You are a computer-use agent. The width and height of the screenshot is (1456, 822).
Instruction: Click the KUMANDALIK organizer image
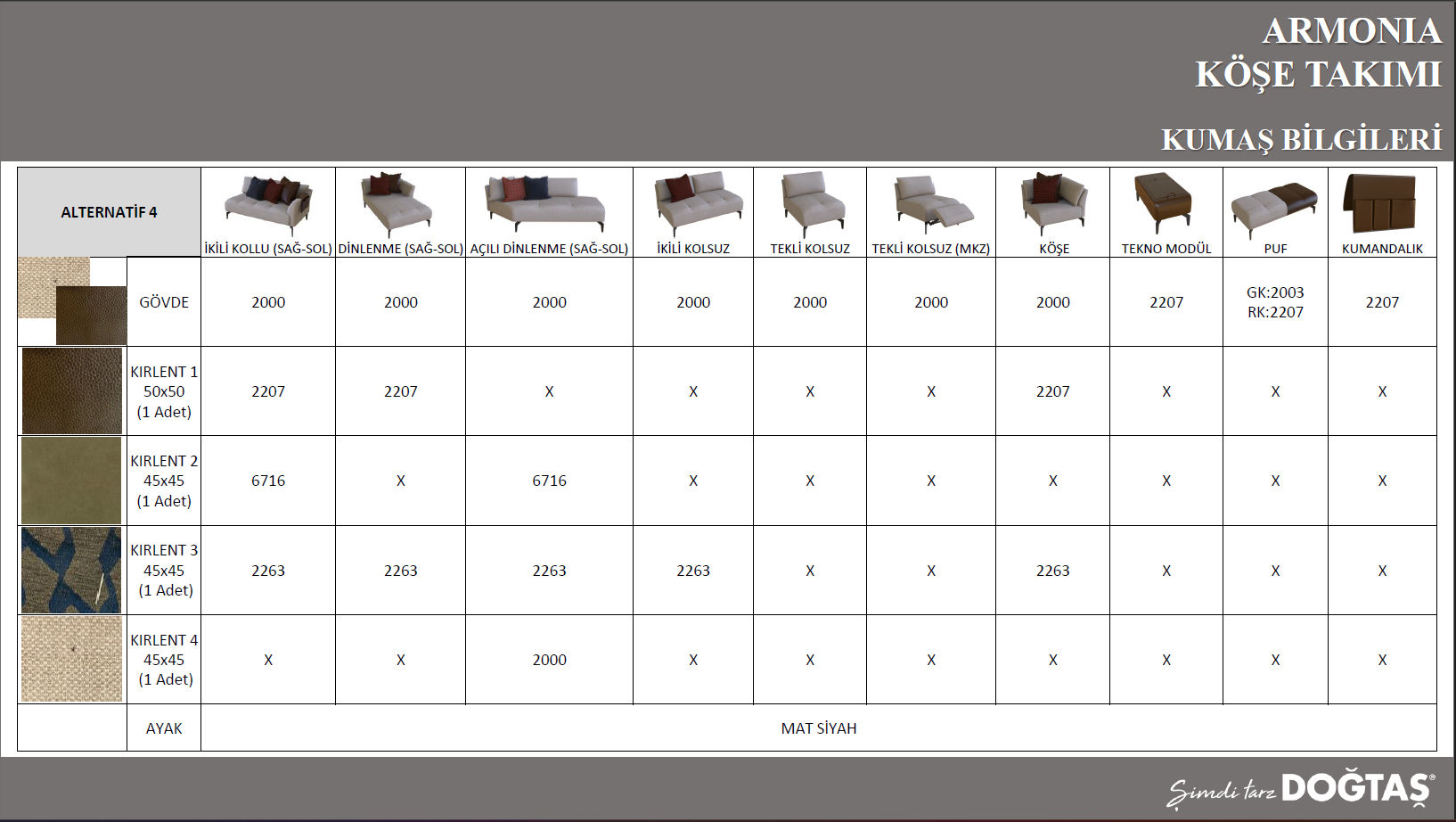coord(1380,202)
